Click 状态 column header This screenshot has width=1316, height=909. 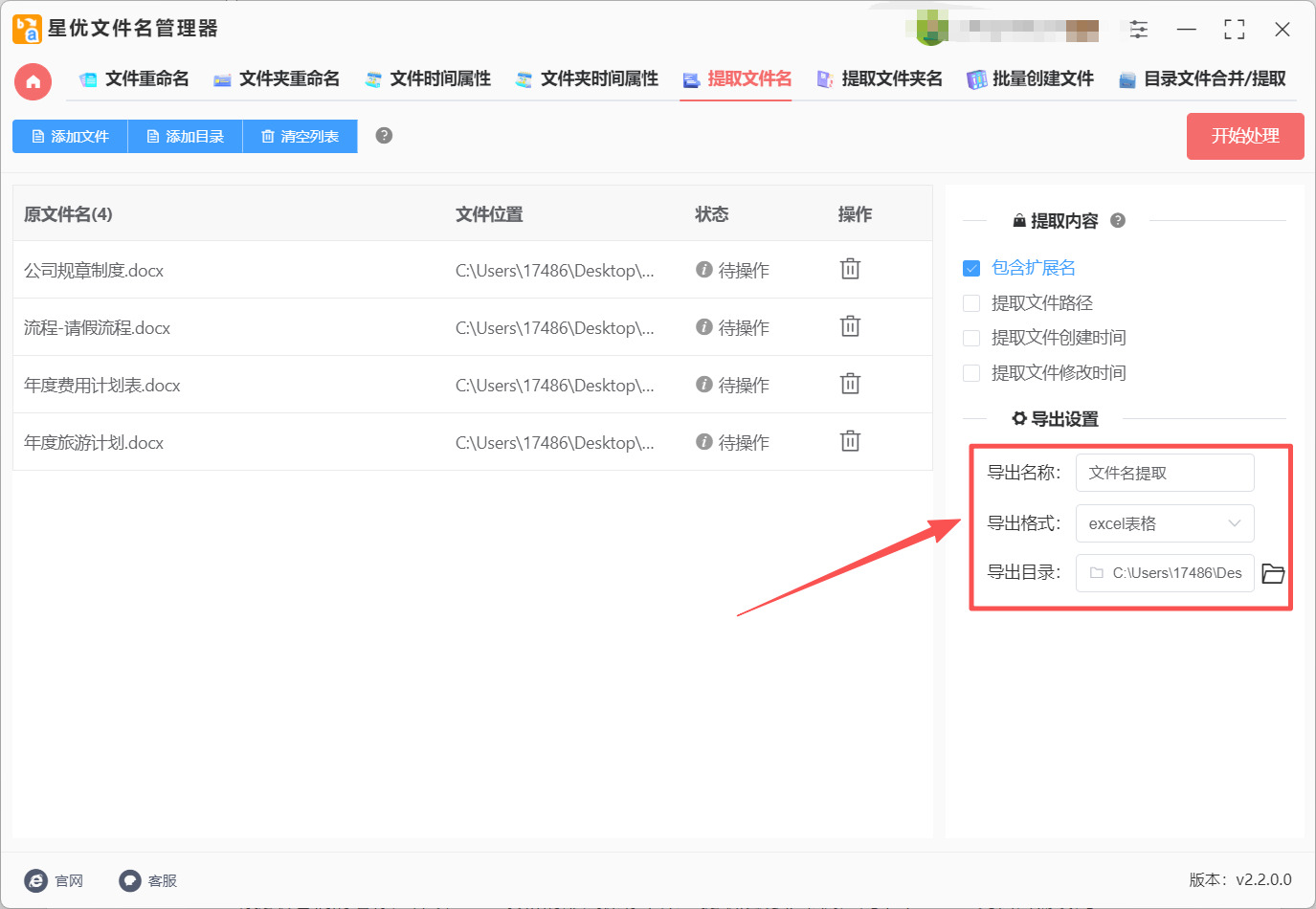pos(711,214)
